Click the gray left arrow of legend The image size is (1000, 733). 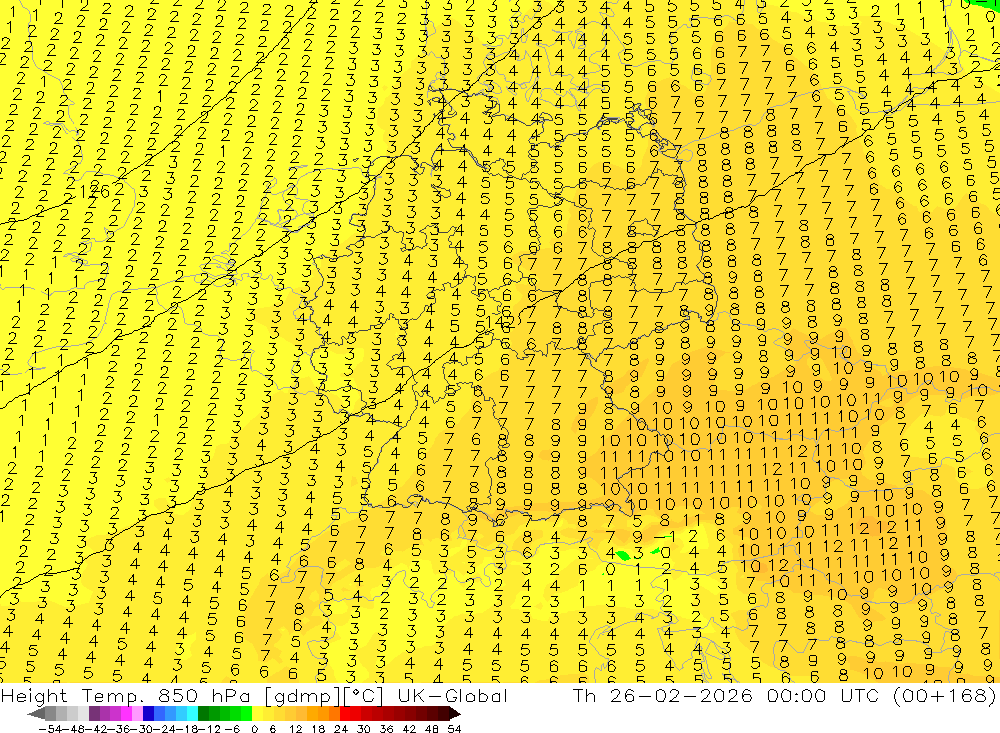pos(36,714)
